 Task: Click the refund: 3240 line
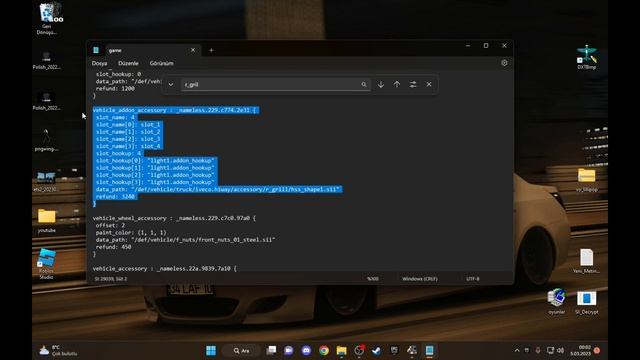pyautogui.click(x=116, y=197)
